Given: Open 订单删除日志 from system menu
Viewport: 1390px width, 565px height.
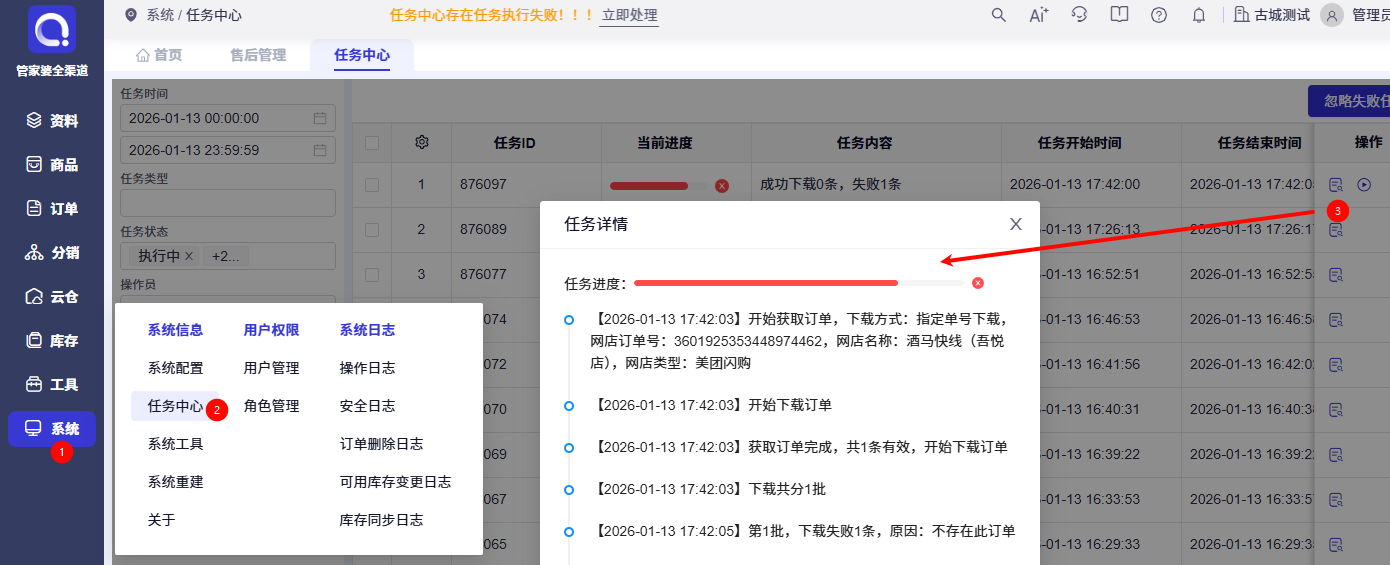Looking at the screenshot, I should pyautogui.click(x=382, y=444).
